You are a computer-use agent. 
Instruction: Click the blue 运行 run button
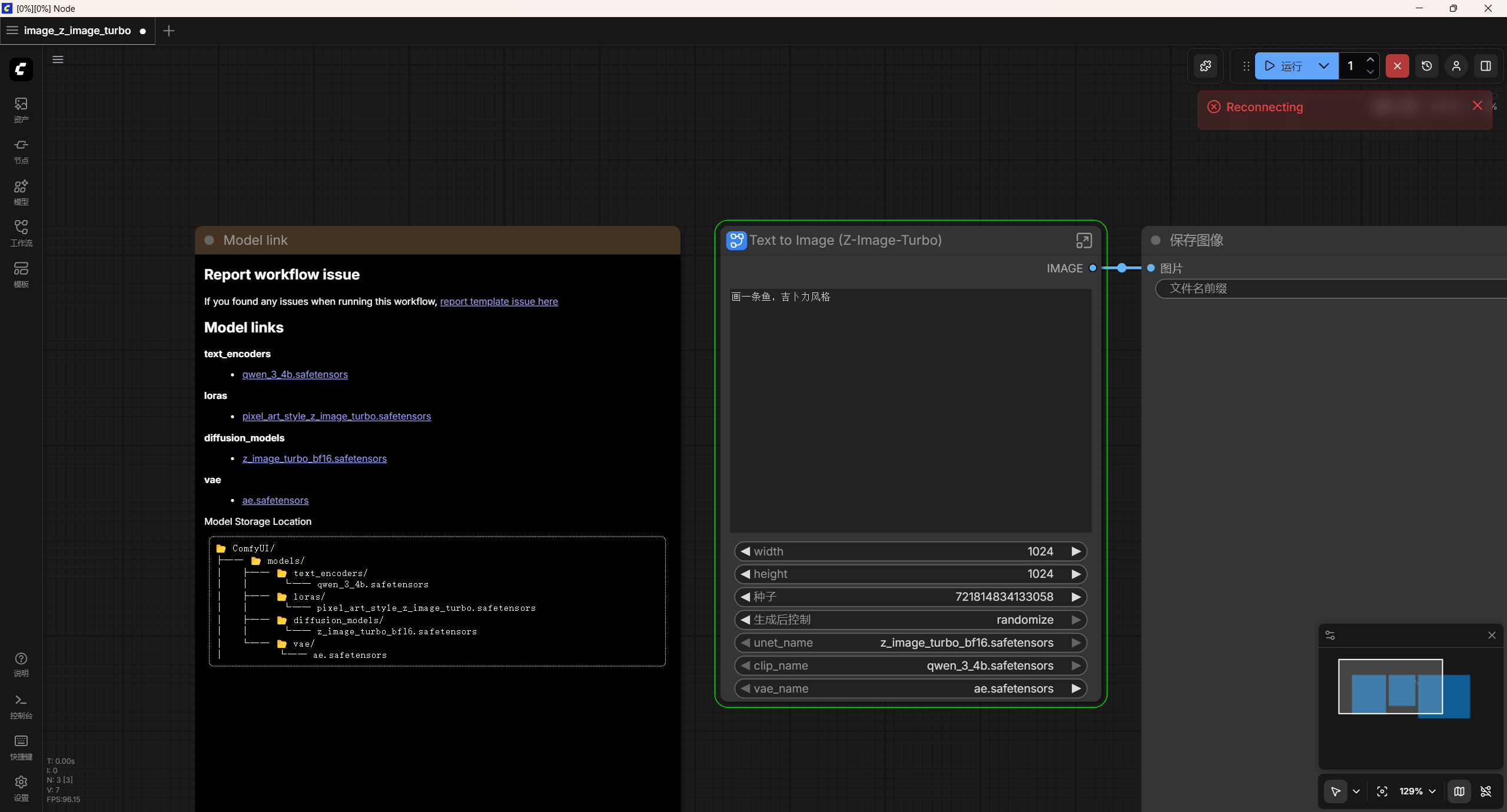[x=1283, y=66]
